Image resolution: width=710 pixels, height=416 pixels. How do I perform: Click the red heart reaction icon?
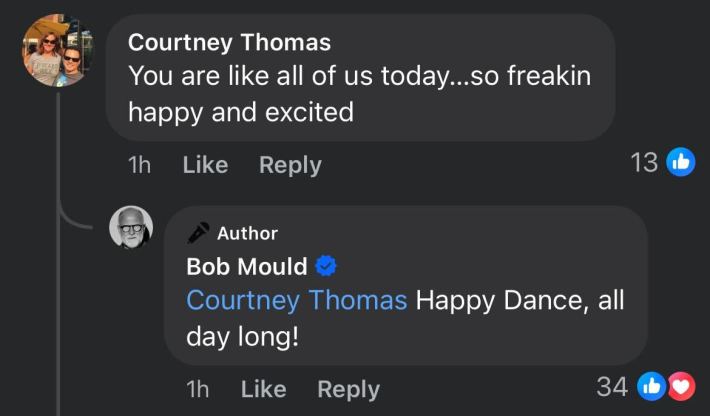680,386
